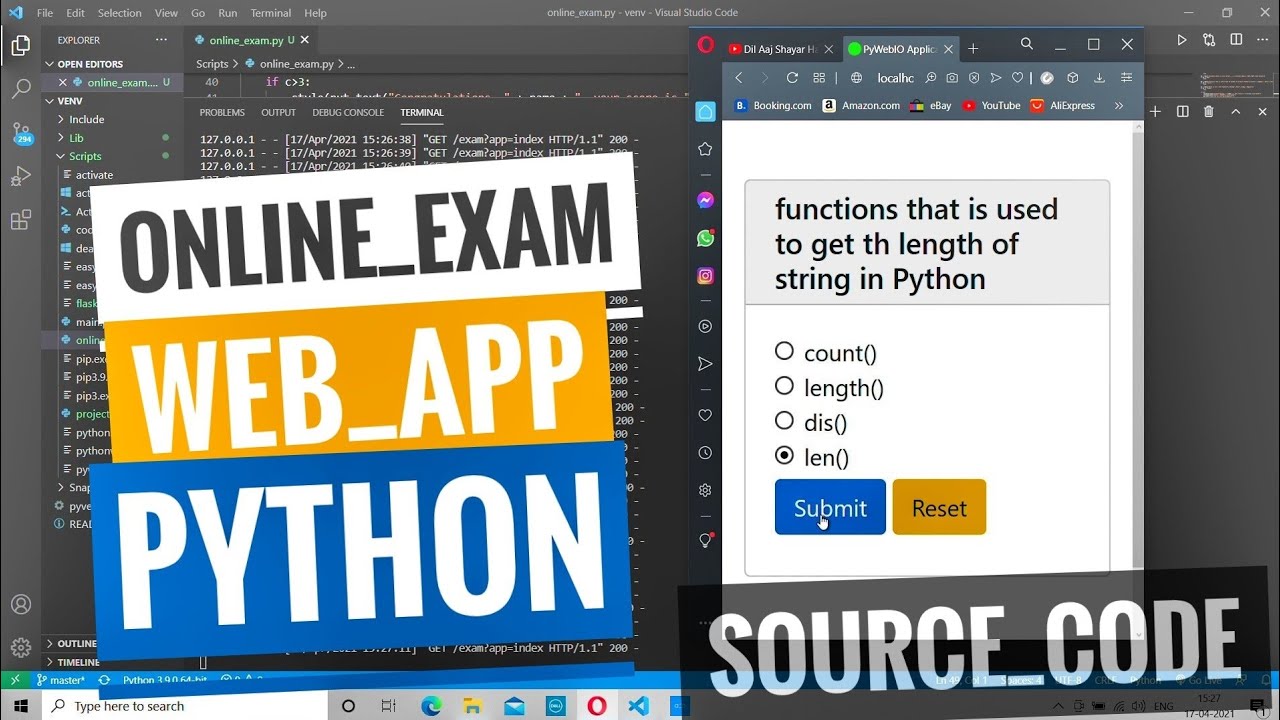Open Task View on taskbar
Image resolution: width=1280 pixels, height=720 pixels.
(x=389, y=706)
